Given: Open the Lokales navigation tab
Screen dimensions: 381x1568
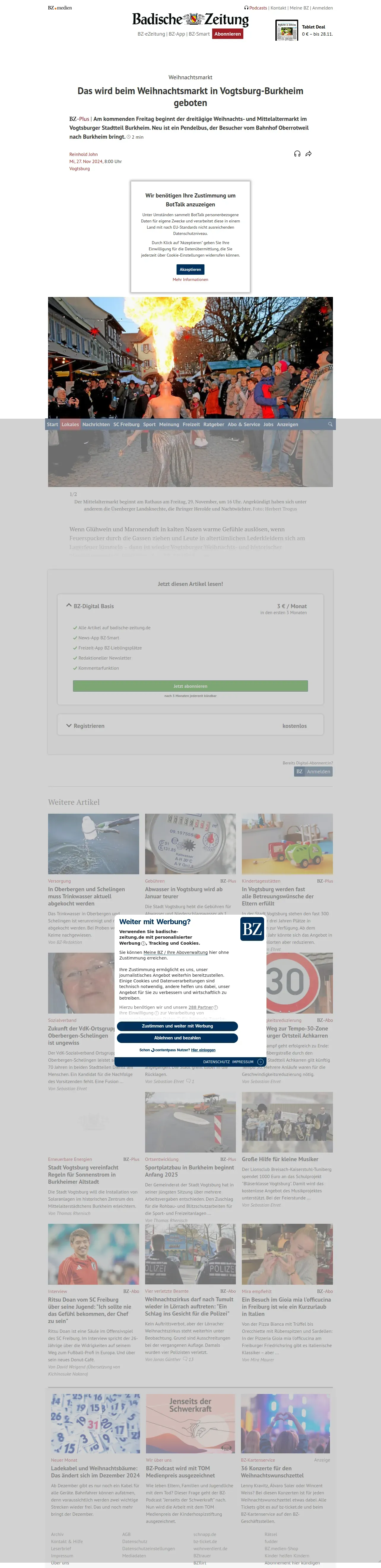Looking at the screenshot, I should [x=70, y=424].
